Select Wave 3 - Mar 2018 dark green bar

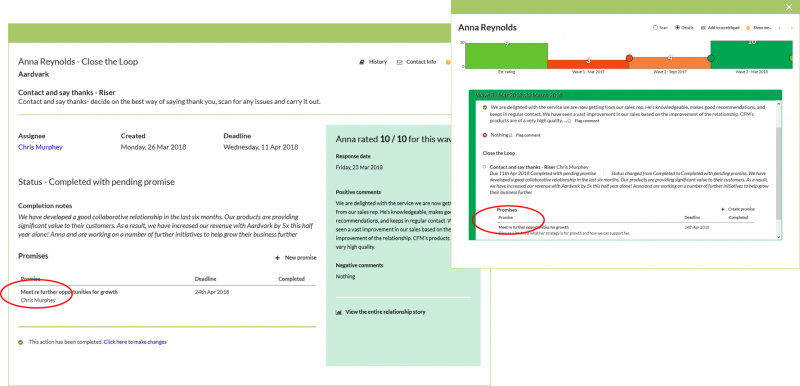coord(751,55)
